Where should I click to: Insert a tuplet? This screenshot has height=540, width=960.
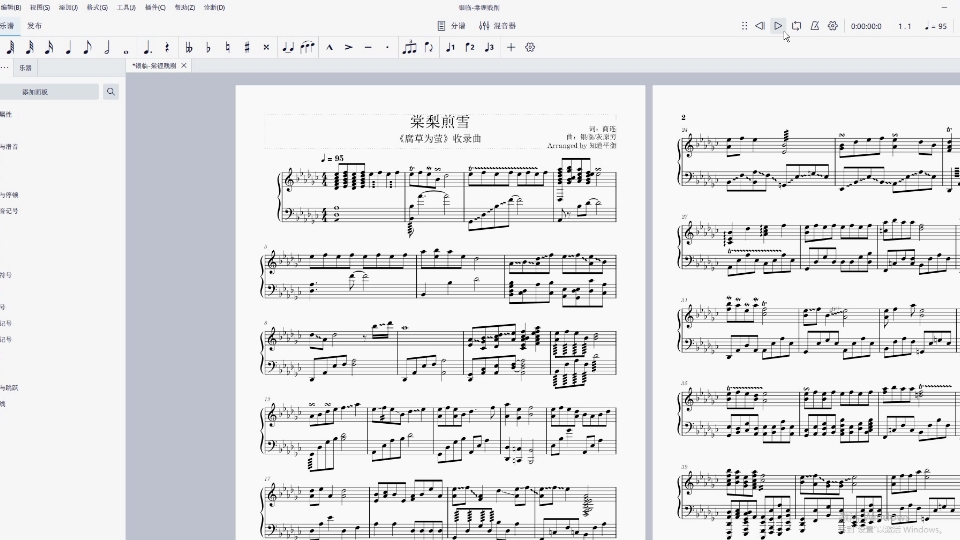(x=410, y=47)
